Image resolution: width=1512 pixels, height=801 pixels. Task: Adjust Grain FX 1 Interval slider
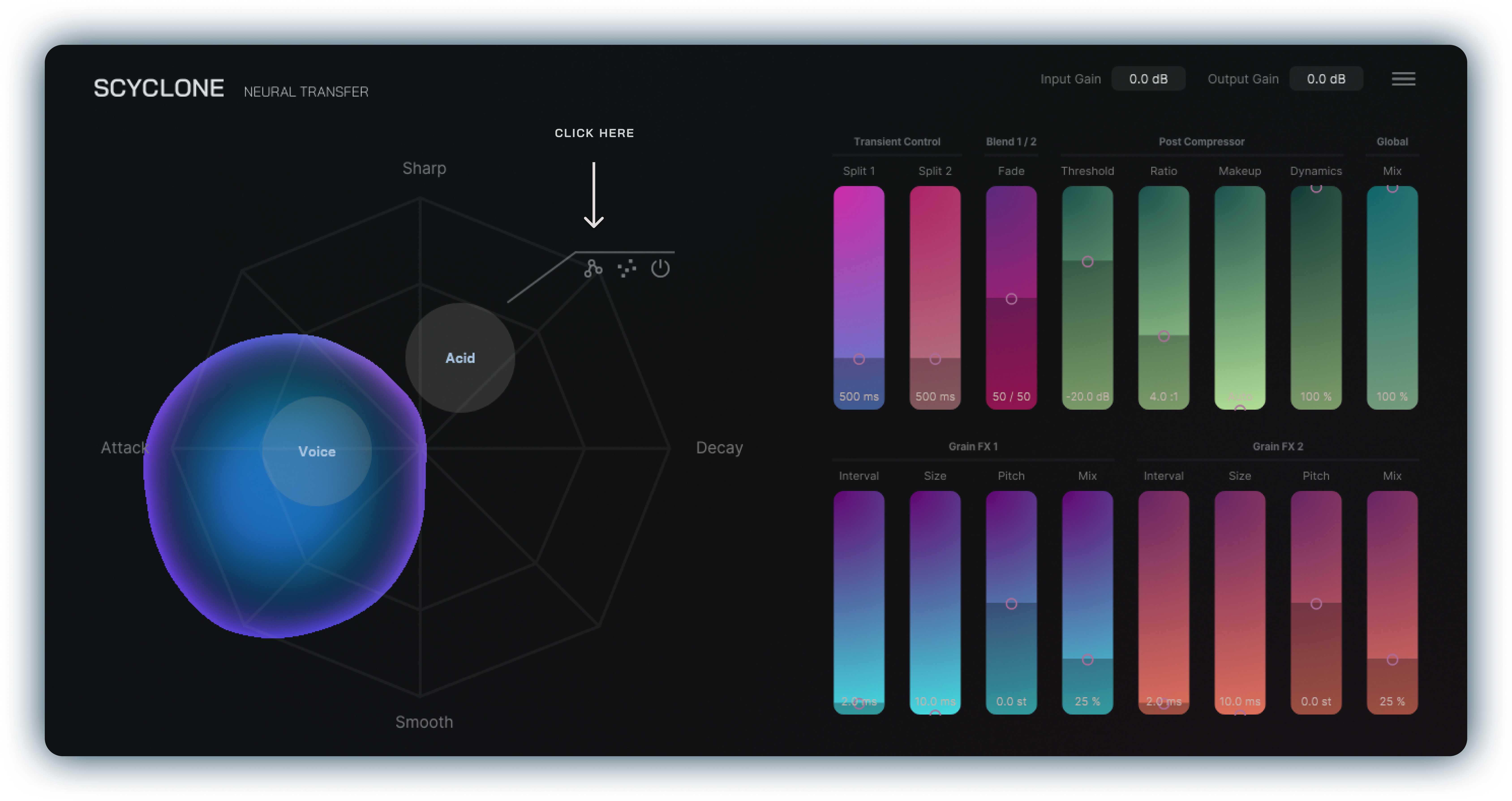859,603
